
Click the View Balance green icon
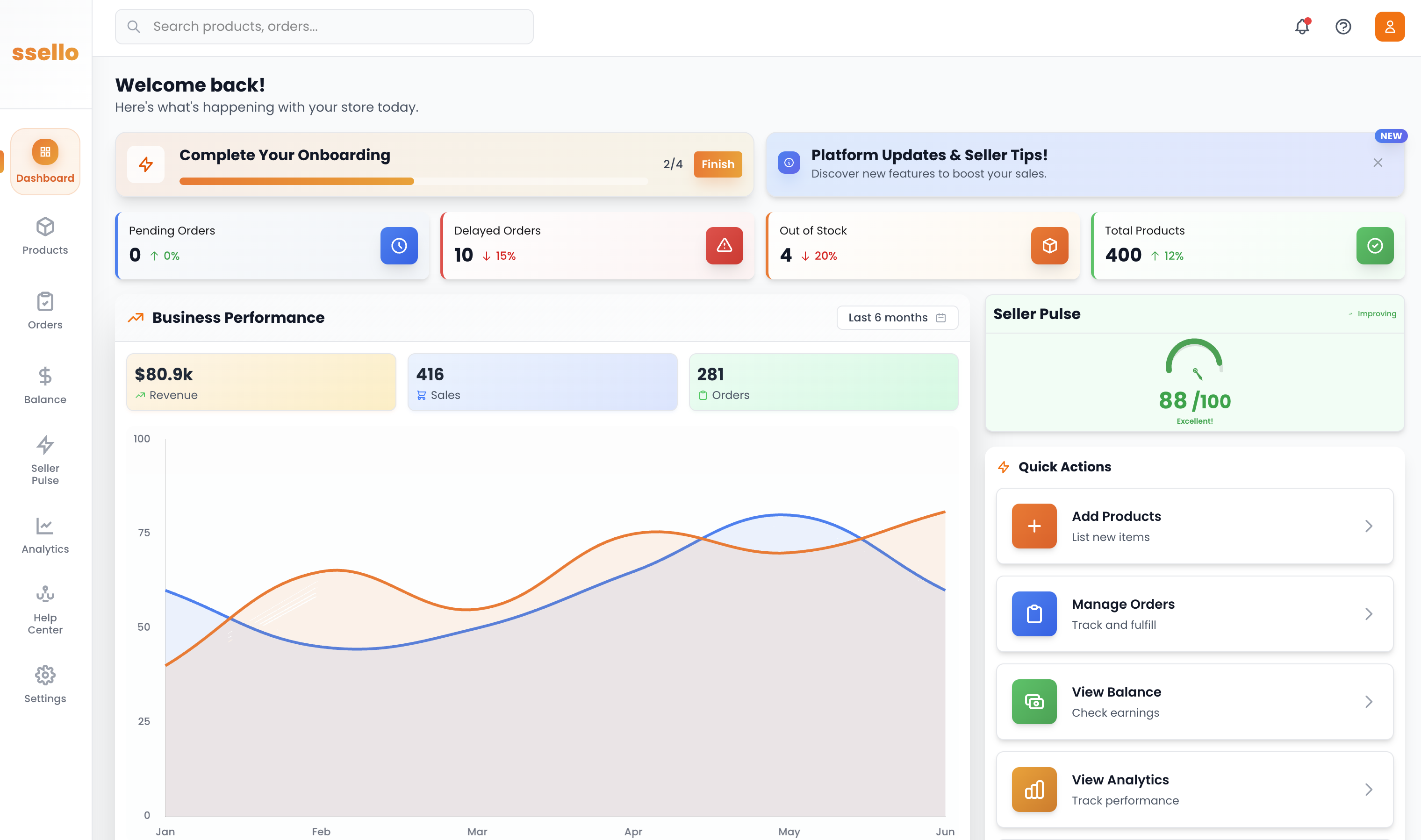tap(1033, 701)
